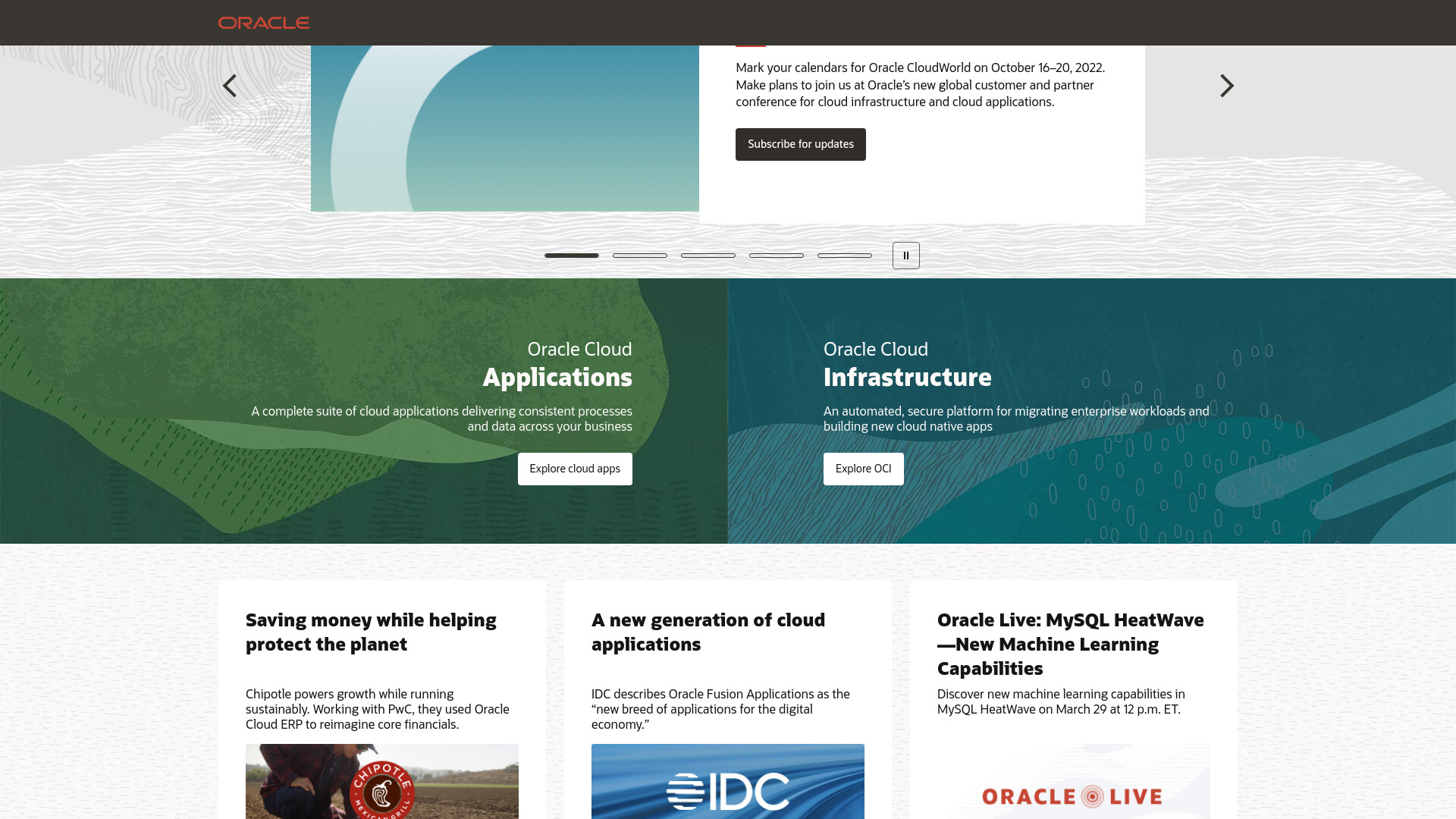Open CloudWorld teal banner image
This screenshot has height=819, width=1456.
click(x=505, y=128)
